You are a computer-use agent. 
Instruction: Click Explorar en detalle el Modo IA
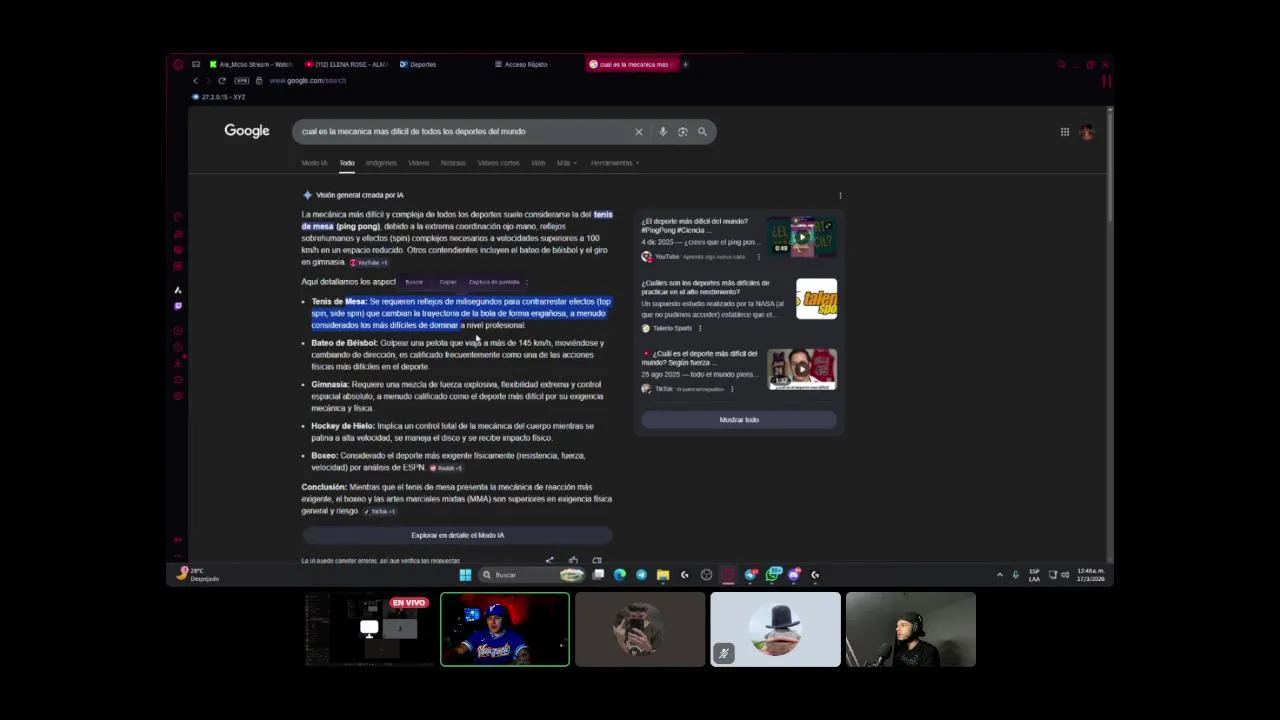click(457, 535)
